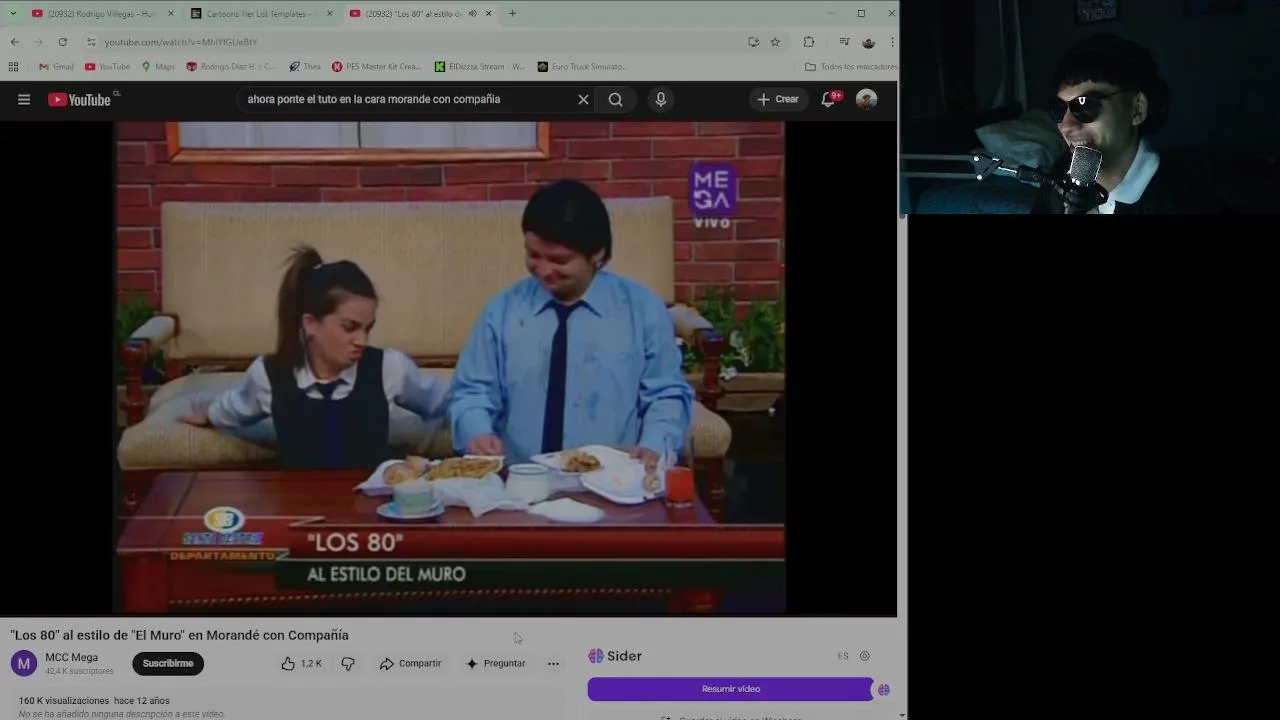This screenshot has height=720, width=1280.
Task: Open the apps grid in bookmarks bar
Action: [x=13, y=67]
